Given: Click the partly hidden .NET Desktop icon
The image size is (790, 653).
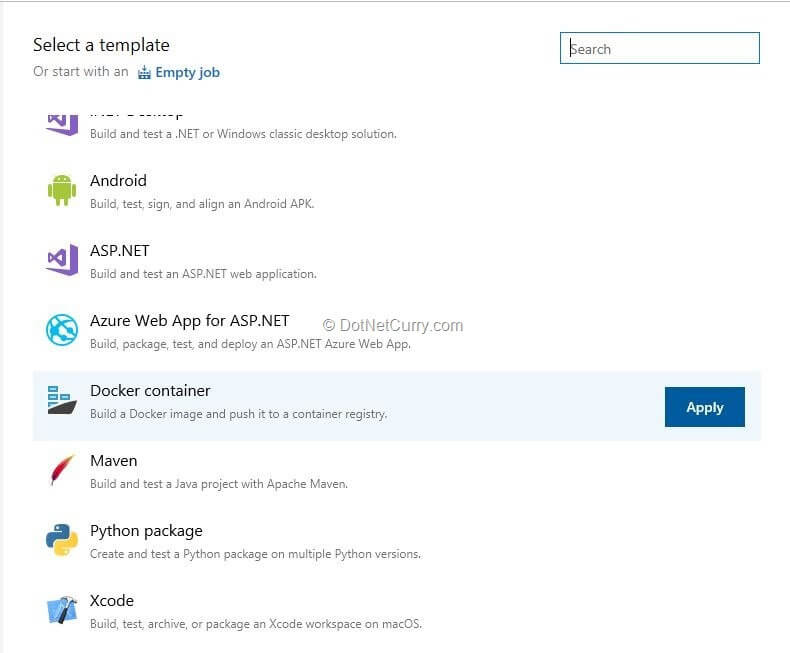Looking at the screenshot, I should tap(62, 125).
